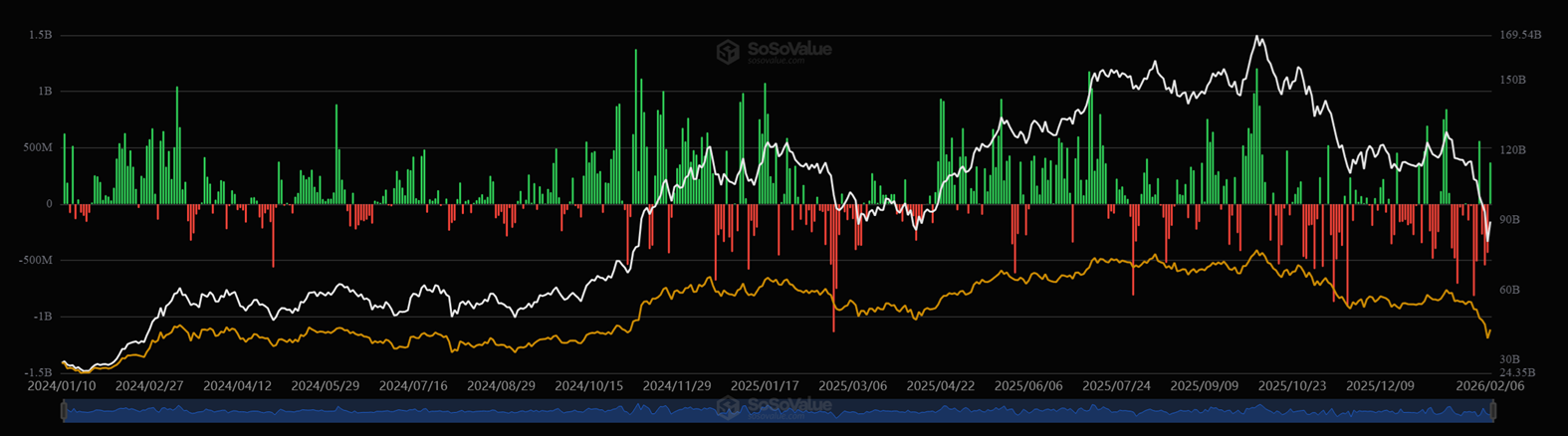The image size is (1568, 436).
Task: Click the 500M left axis label
Action: click(37, 147)
